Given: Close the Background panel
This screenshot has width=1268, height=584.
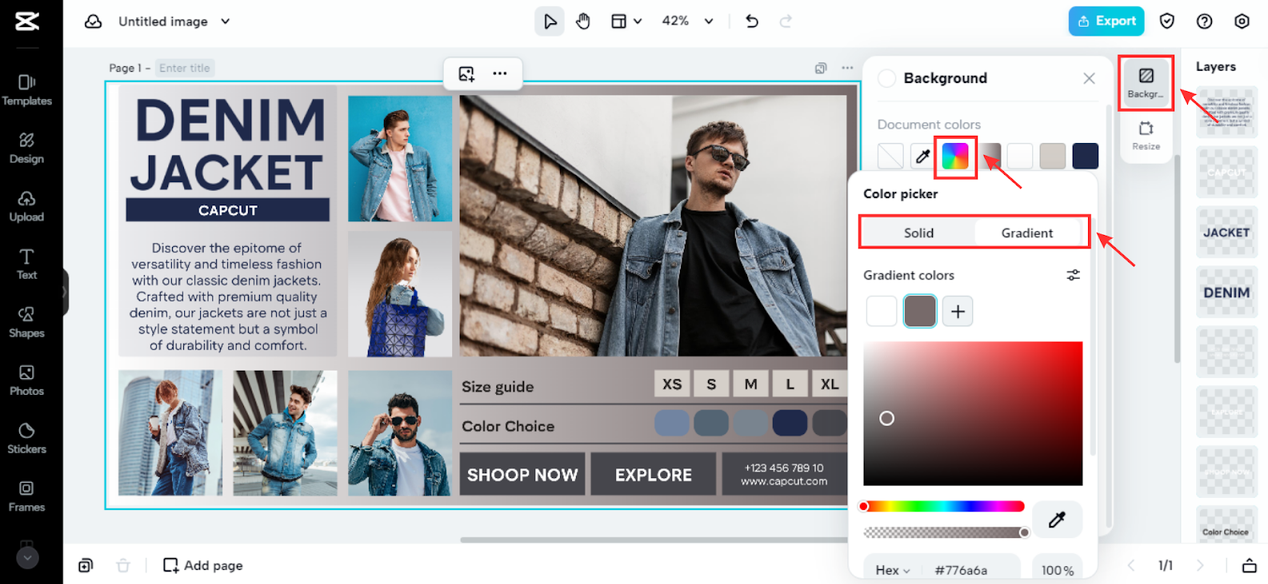Looking at the screenshot, I should (x=1089, y=78).
